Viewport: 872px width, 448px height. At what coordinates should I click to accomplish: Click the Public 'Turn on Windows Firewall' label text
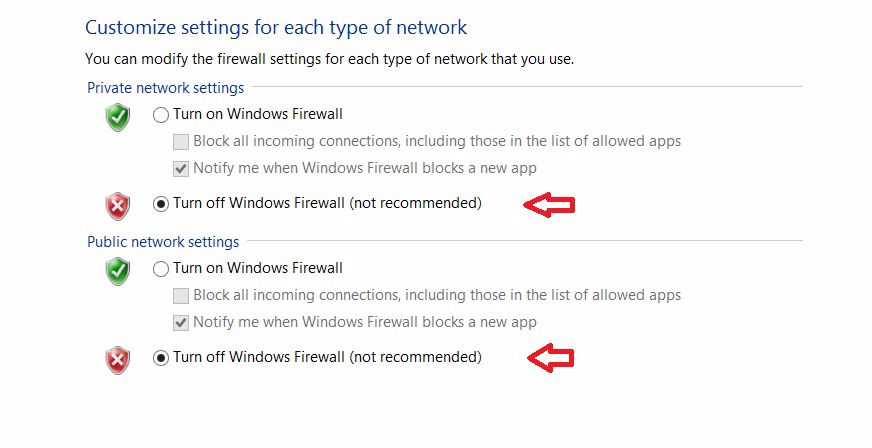(258, 268)
